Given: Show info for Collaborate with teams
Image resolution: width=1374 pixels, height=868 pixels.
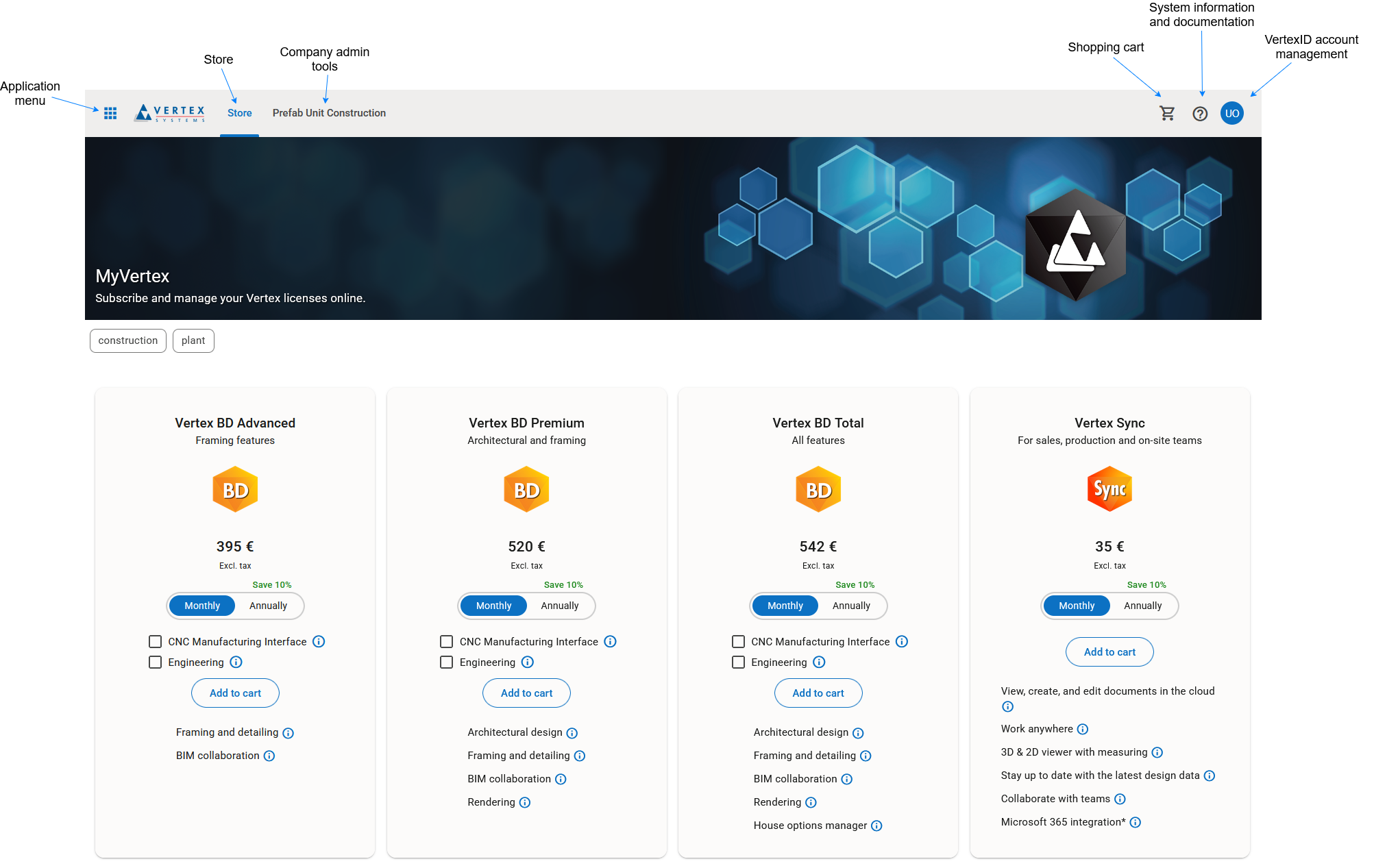Looking at the screenshot, I should [x=1120, y=799].
